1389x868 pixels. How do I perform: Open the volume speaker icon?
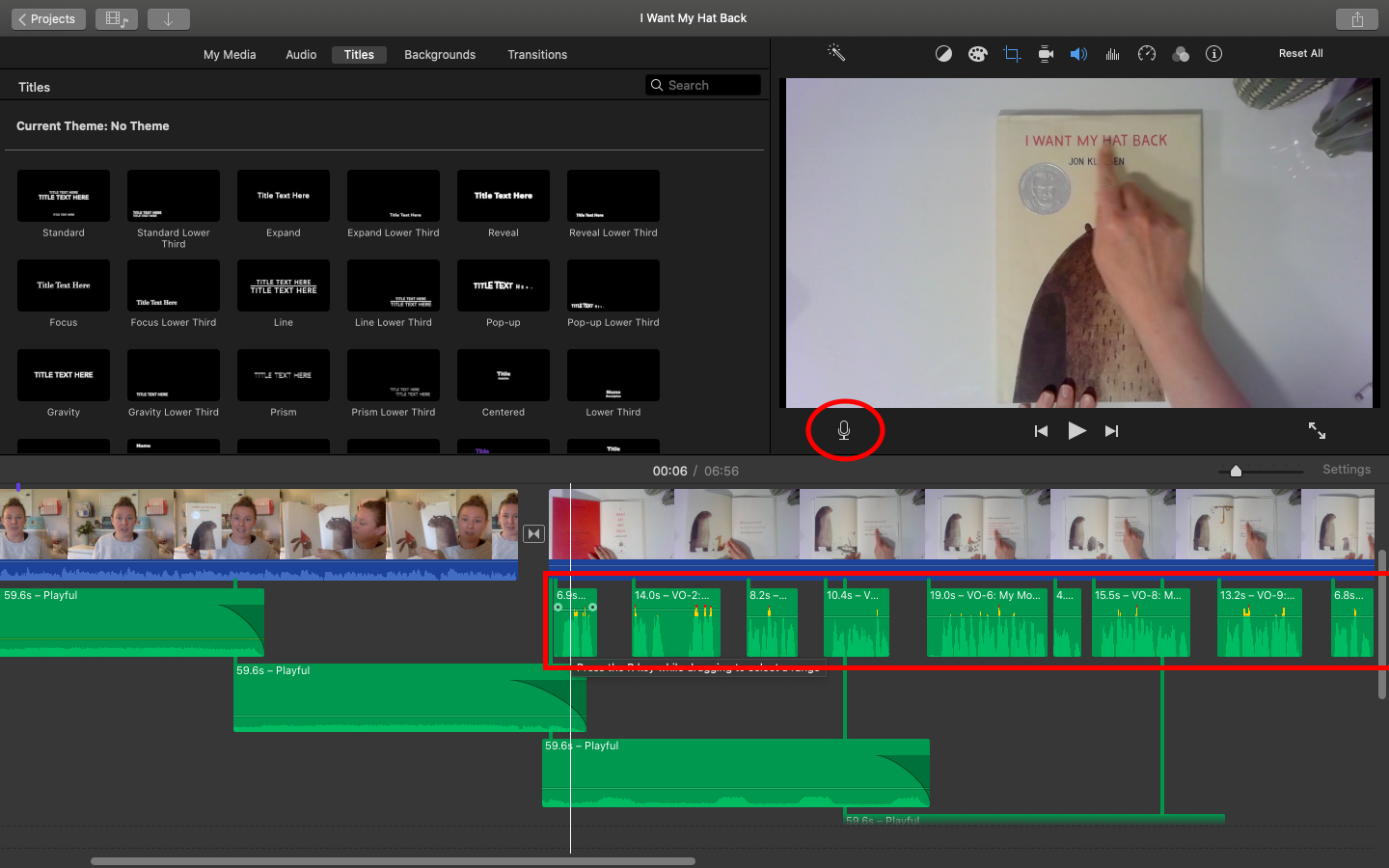coord(1078,54)
